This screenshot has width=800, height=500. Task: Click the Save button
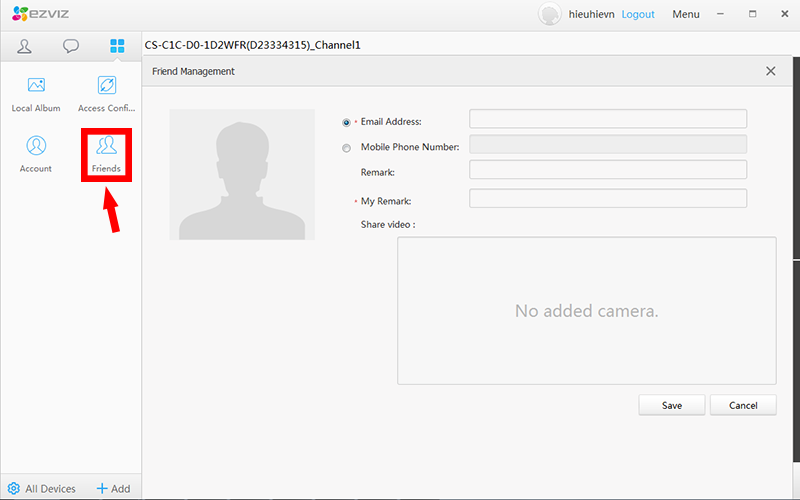(672, 405)
